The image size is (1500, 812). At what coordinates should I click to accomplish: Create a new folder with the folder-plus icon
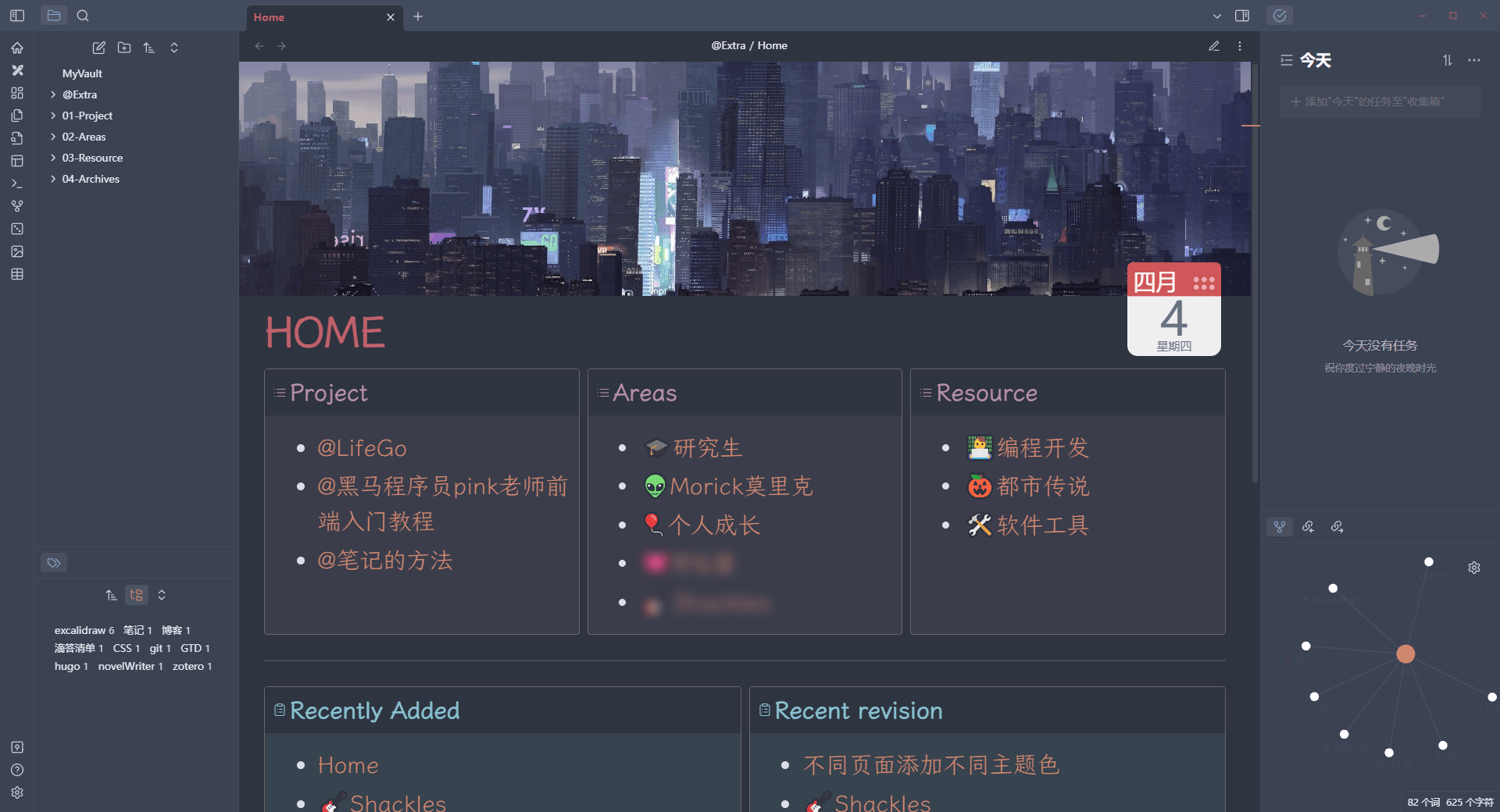coord(124,48)
